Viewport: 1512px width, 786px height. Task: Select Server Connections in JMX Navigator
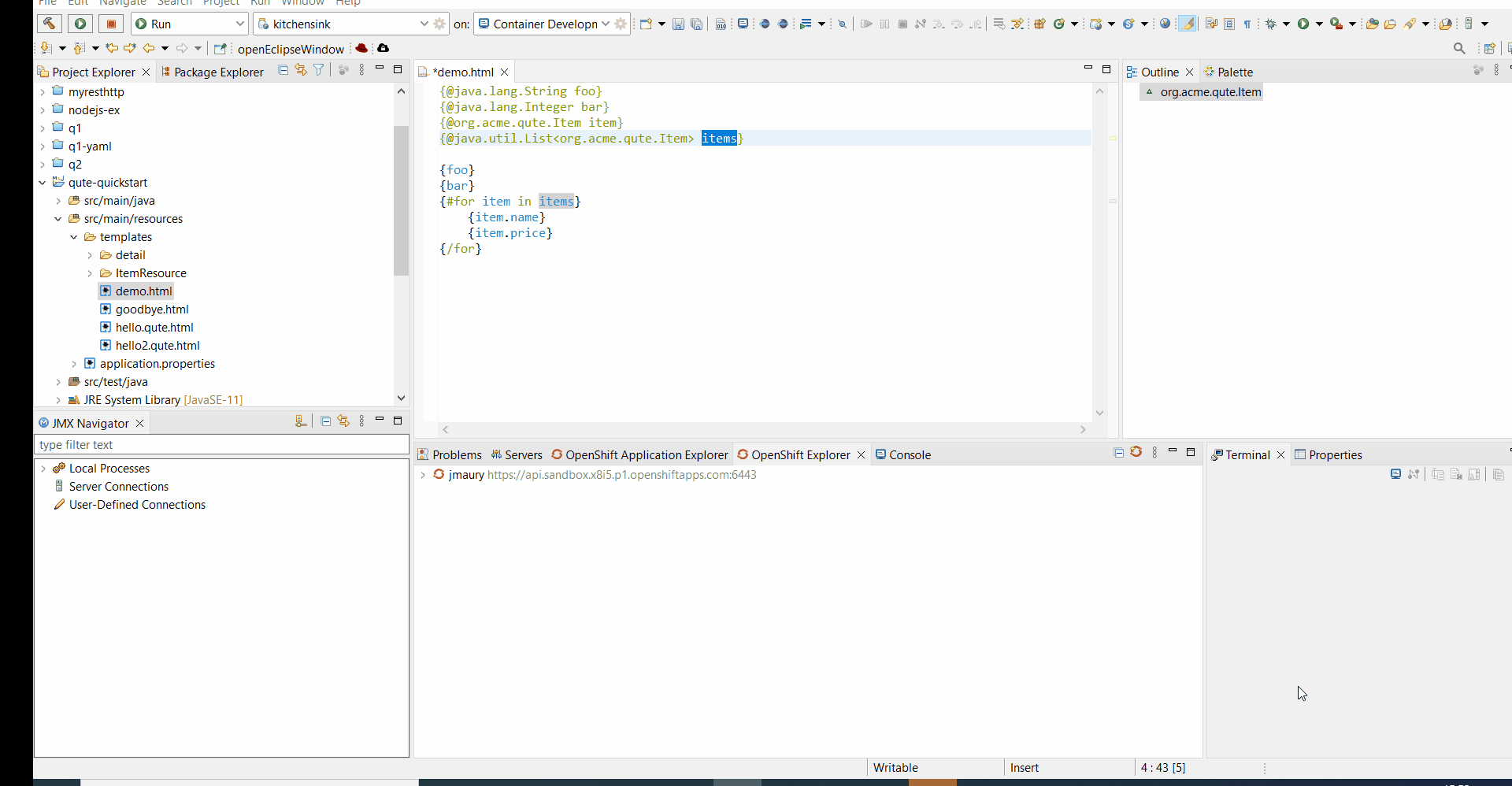118,487
